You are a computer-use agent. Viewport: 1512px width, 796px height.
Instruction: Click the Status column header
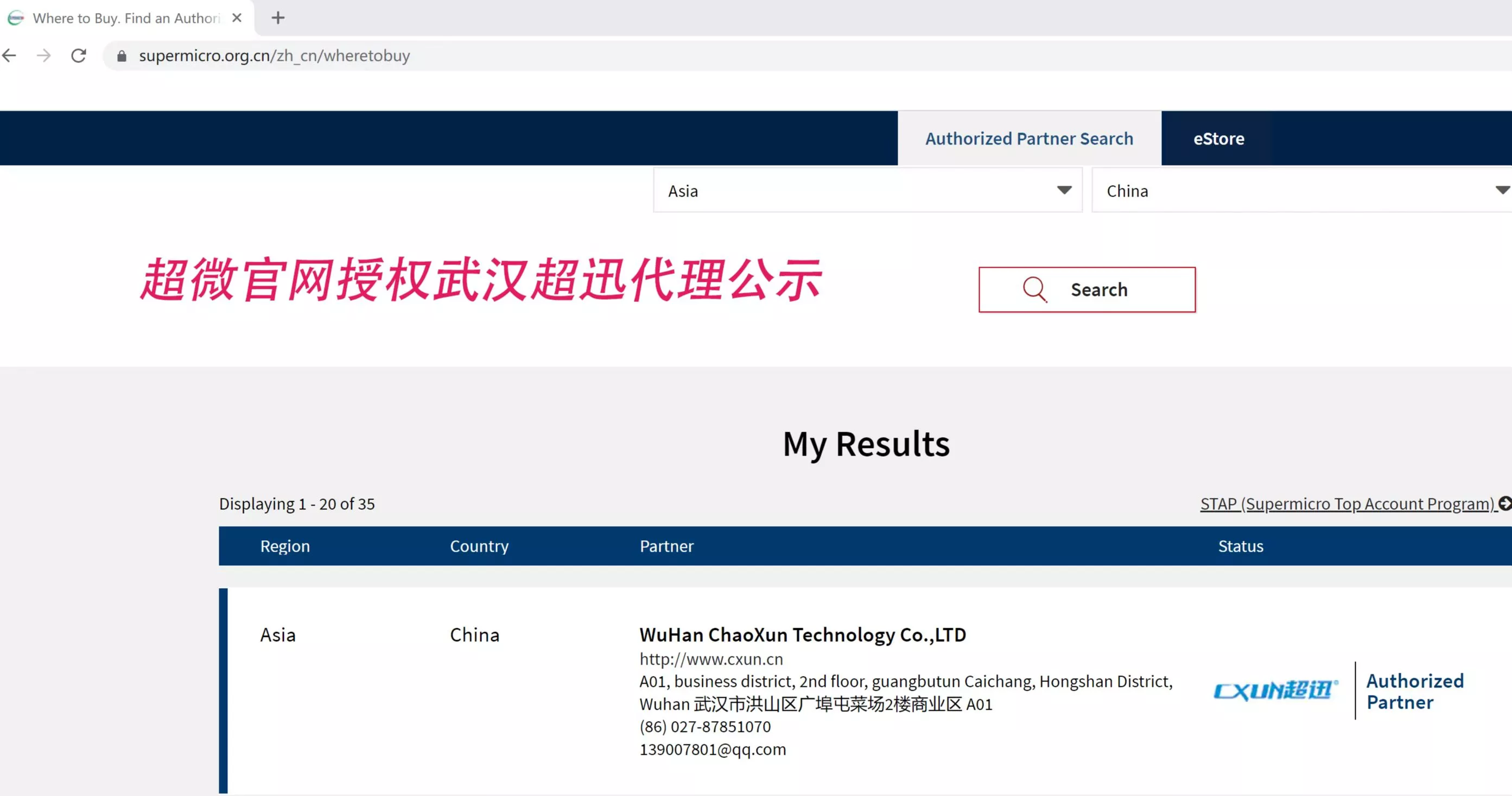point(1240,546)
